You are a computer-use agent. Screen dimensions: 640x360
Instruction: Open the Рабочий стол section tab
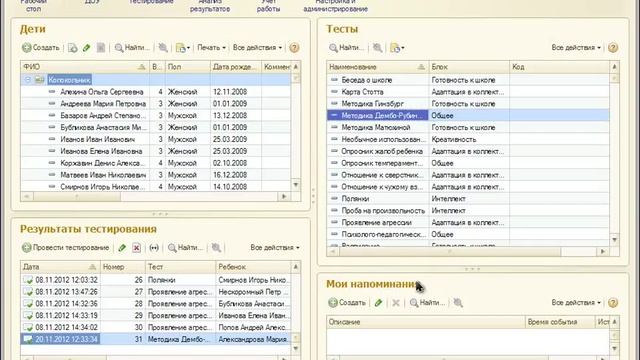coord(33,6)
